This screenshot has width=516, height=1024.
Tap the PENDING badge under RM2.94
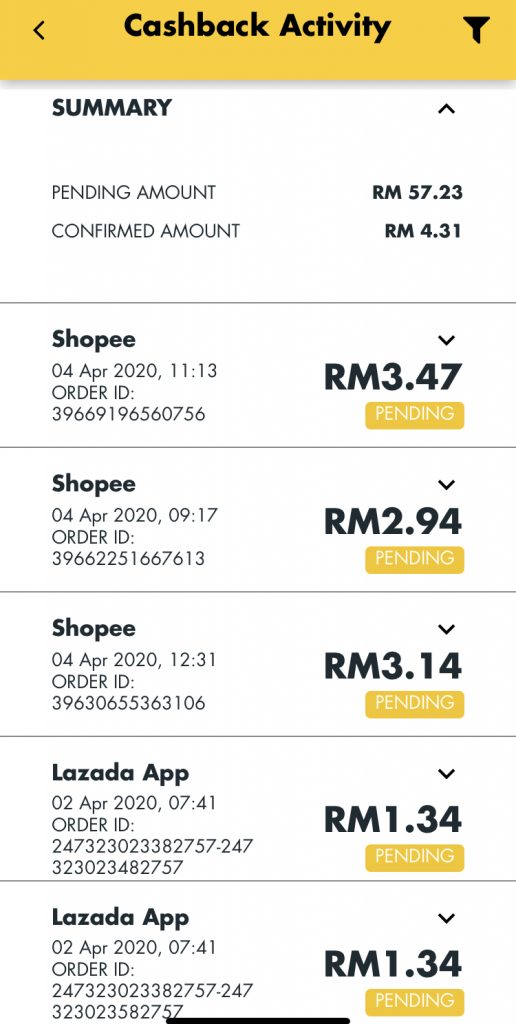[x=415, y=560]
